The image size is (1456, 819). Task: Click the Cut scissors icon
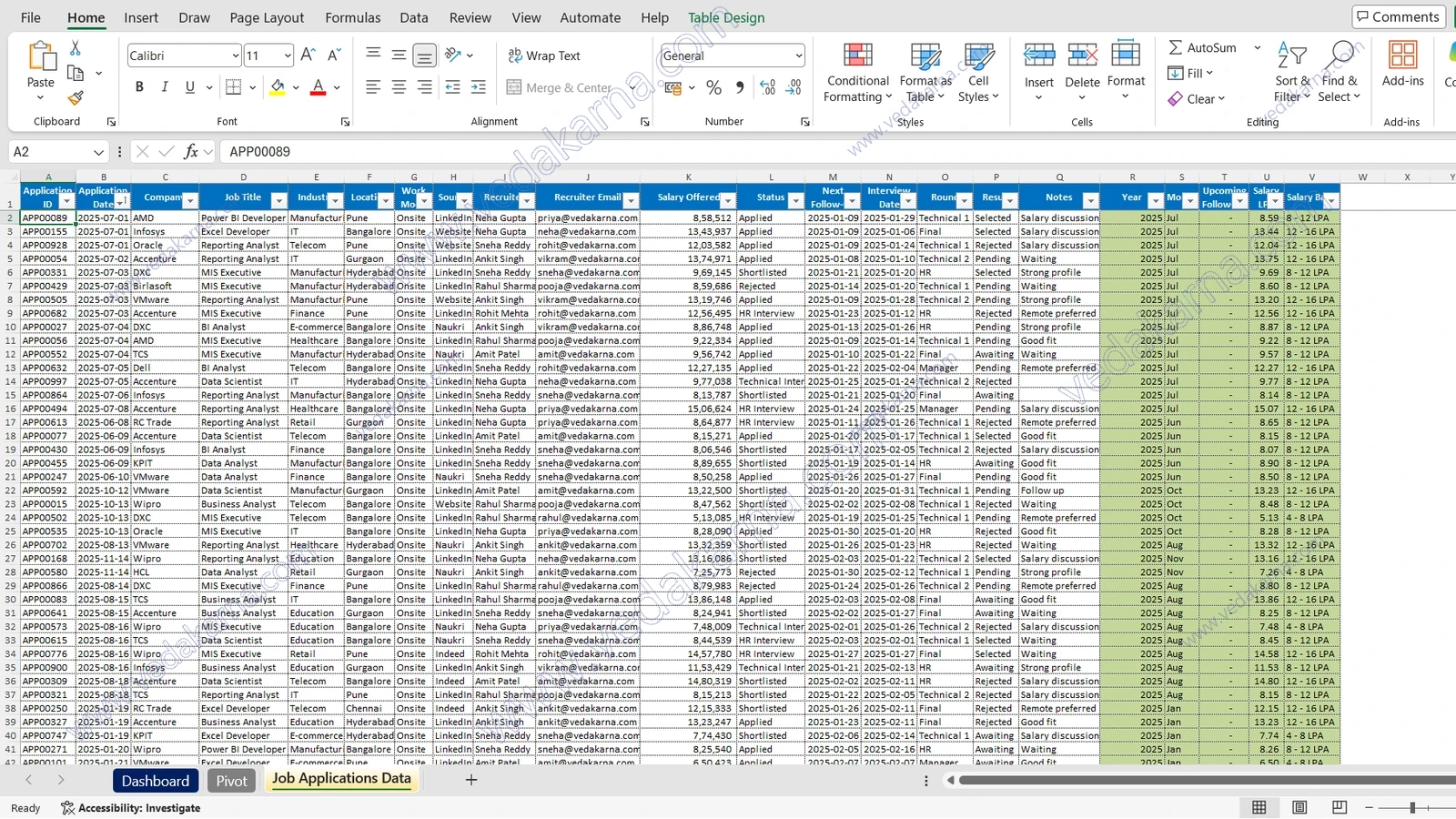(x=76, y=48)
